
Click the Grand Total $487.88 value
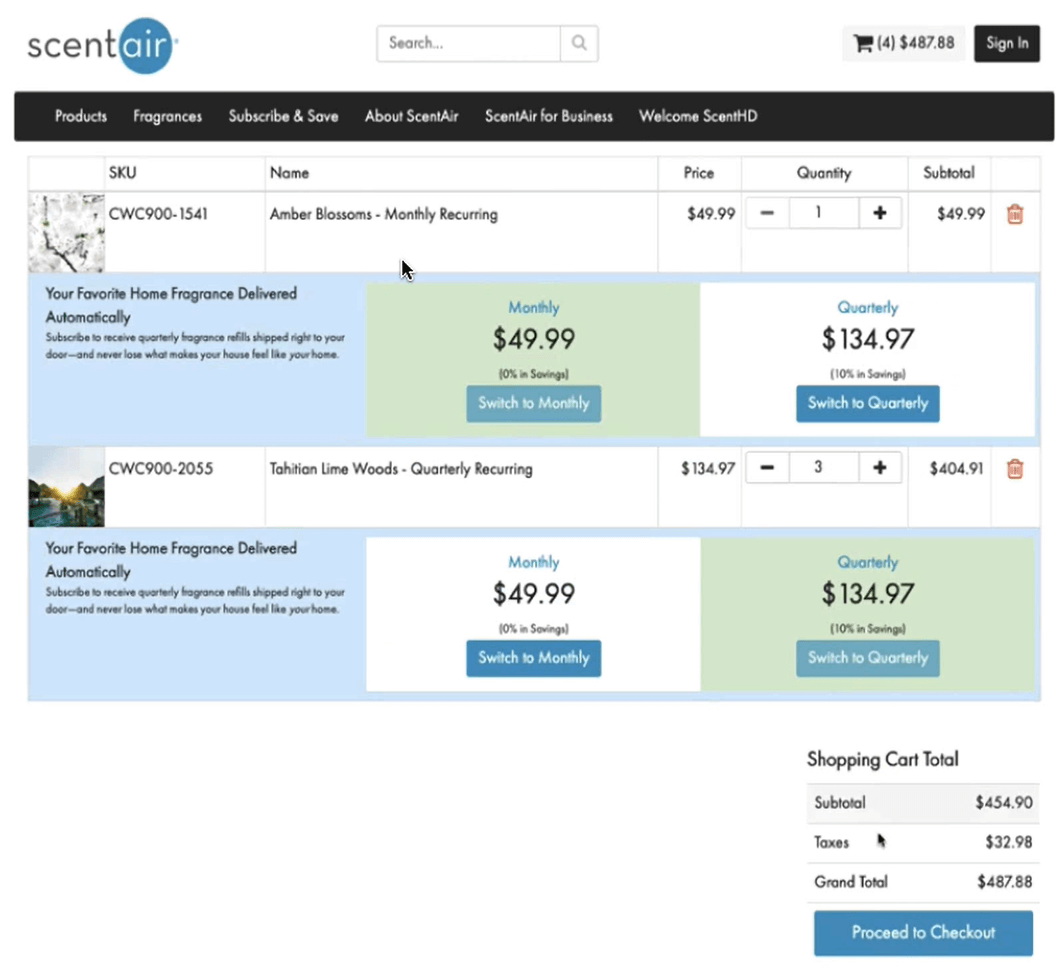(1004, 882)
